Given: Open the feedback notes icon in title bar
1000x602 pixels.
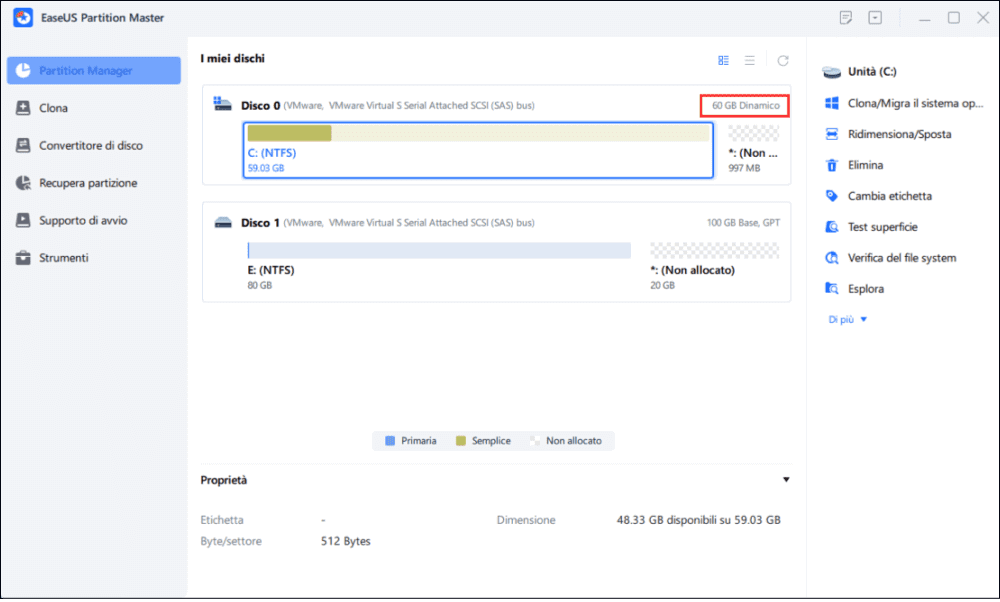Looking at the screenshot, I should coord(846,18).
